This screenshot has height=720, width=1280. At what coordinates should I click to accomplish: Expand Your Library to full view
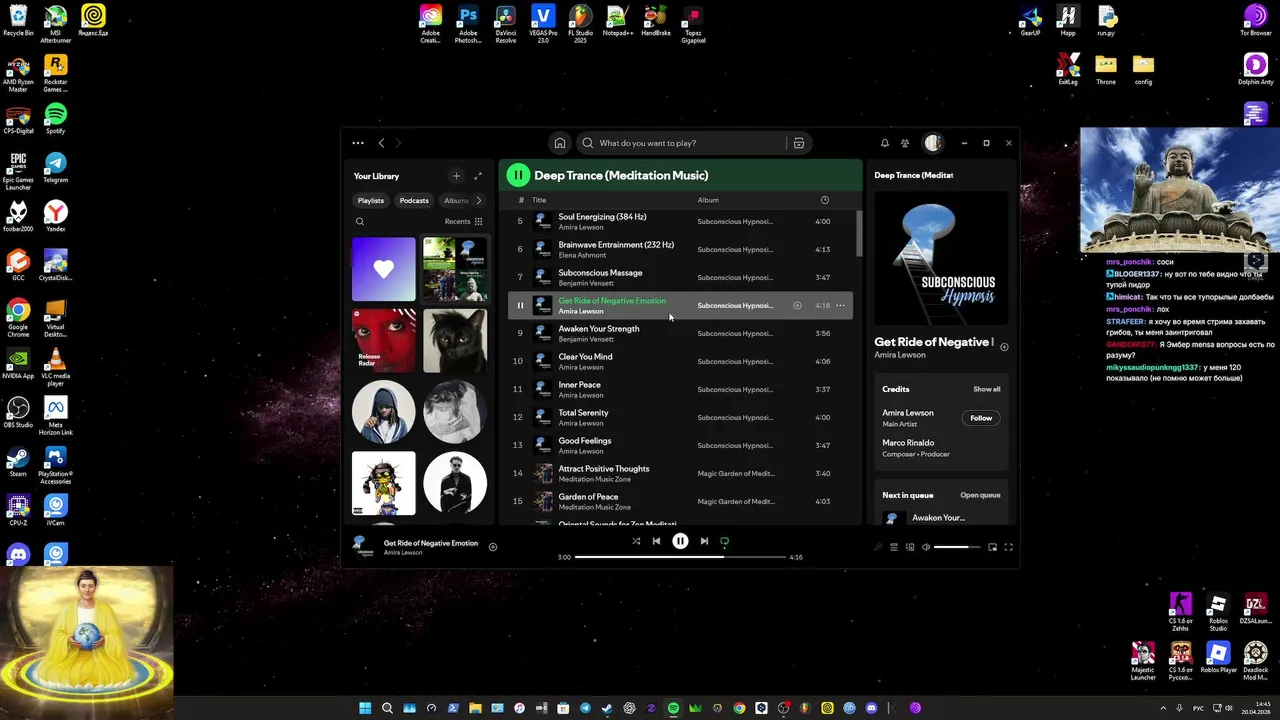pyautogui.click(x=477, y=176)
